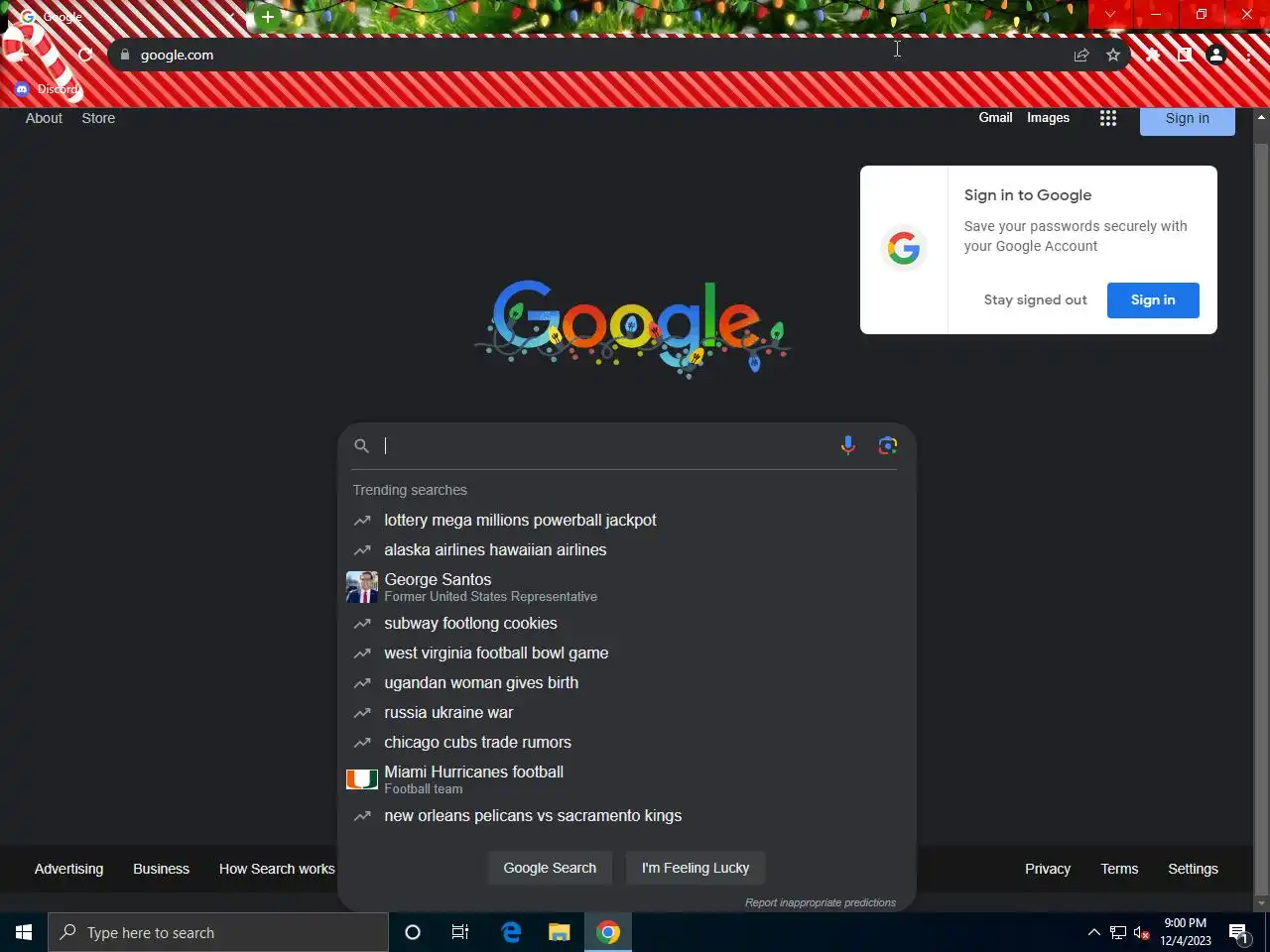This screenshot has height=952, width=1270.
Task: Open Task View on the taskbar
Action: coord(460,932)
